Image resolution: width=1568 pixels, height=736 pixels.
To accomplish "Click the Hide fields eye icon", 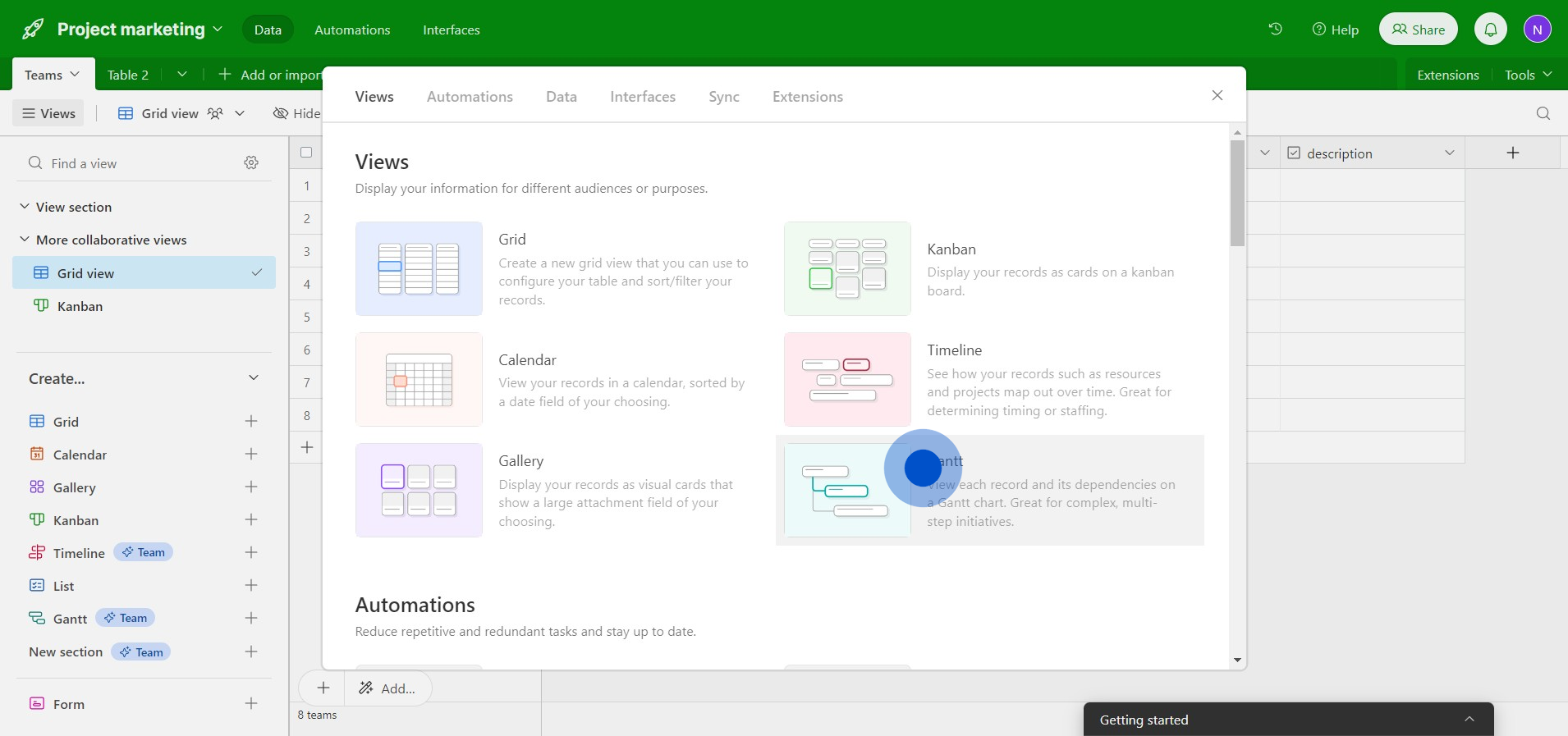I will (281, 113).
